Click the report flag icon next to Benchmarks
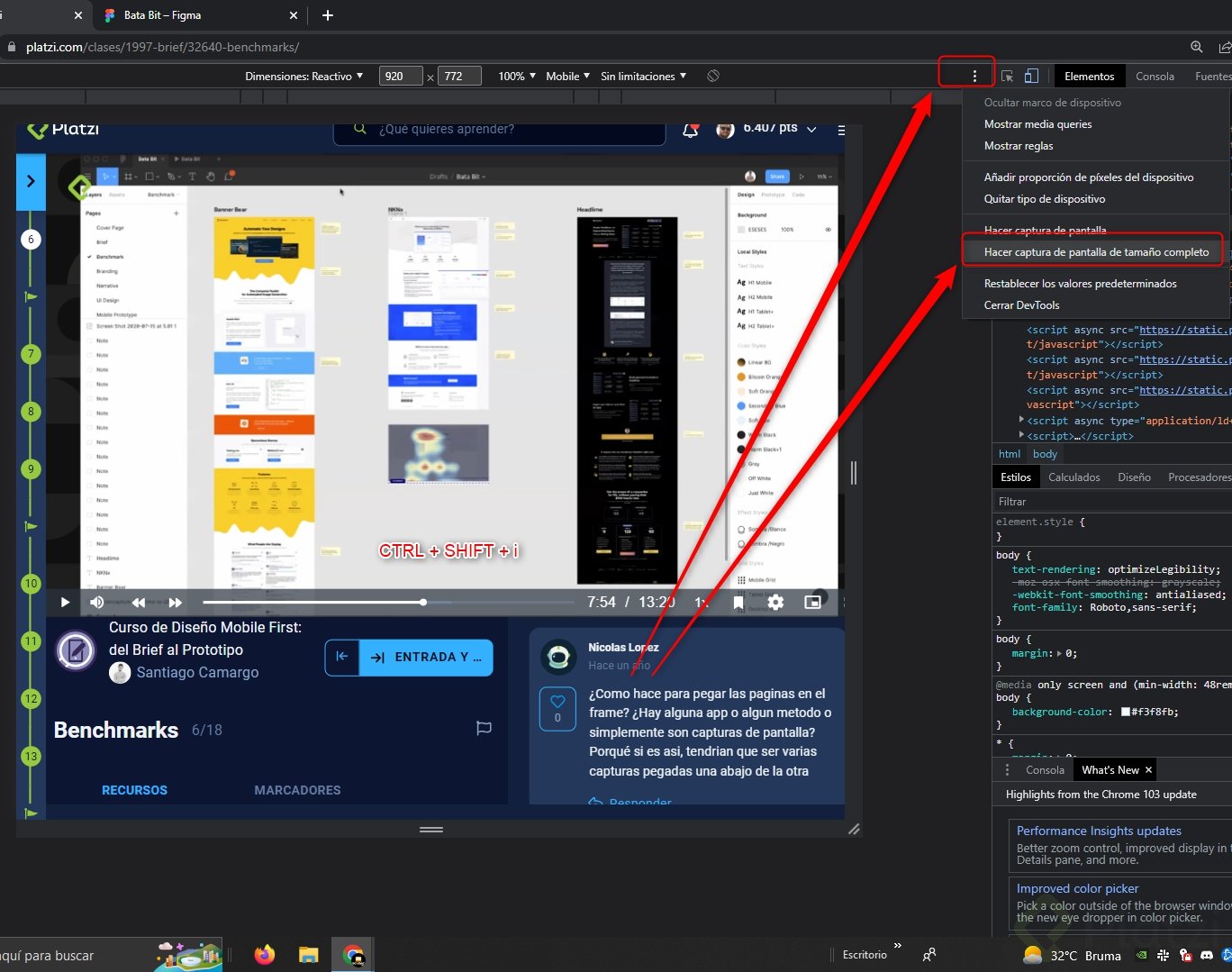The height and width of the screenshot is (972, 1232). coord(484,728)
